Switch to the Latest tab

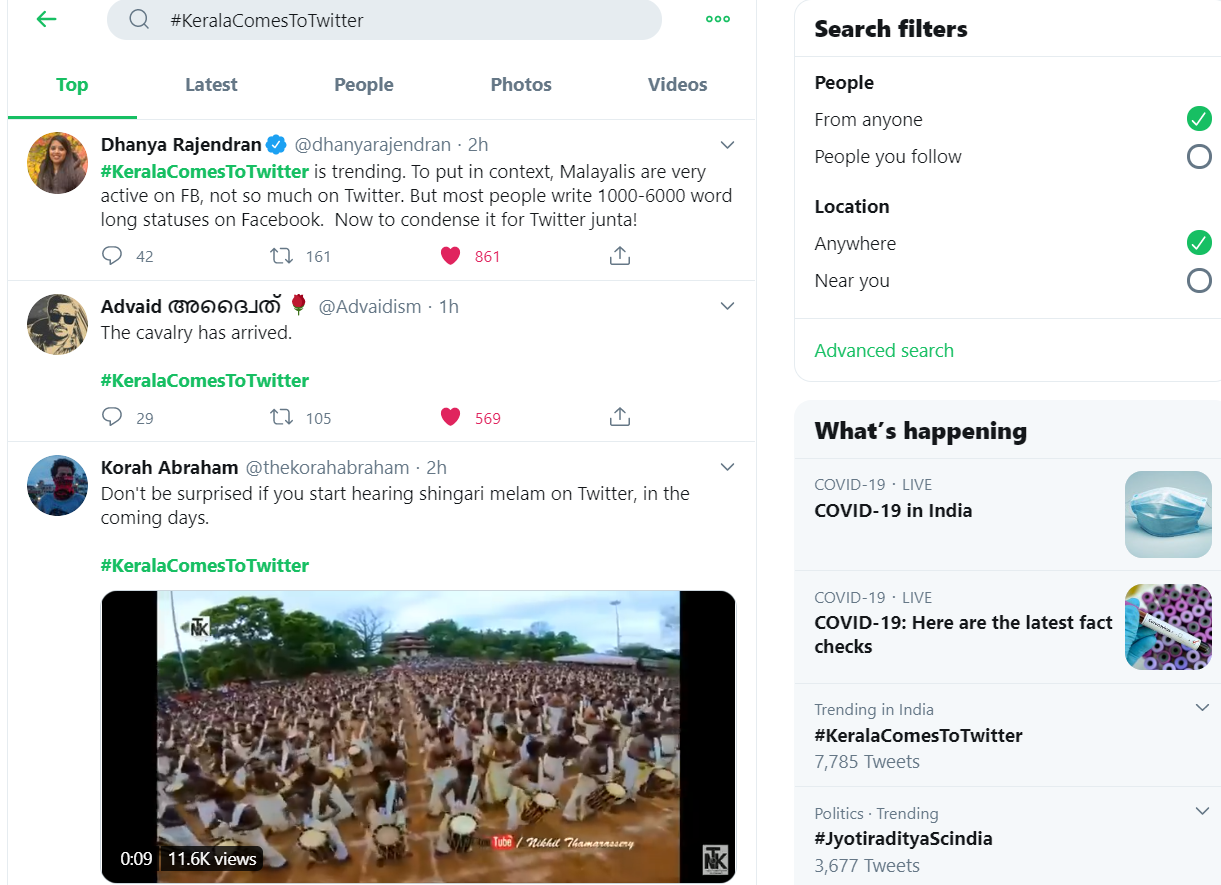[x=211, y=85]
